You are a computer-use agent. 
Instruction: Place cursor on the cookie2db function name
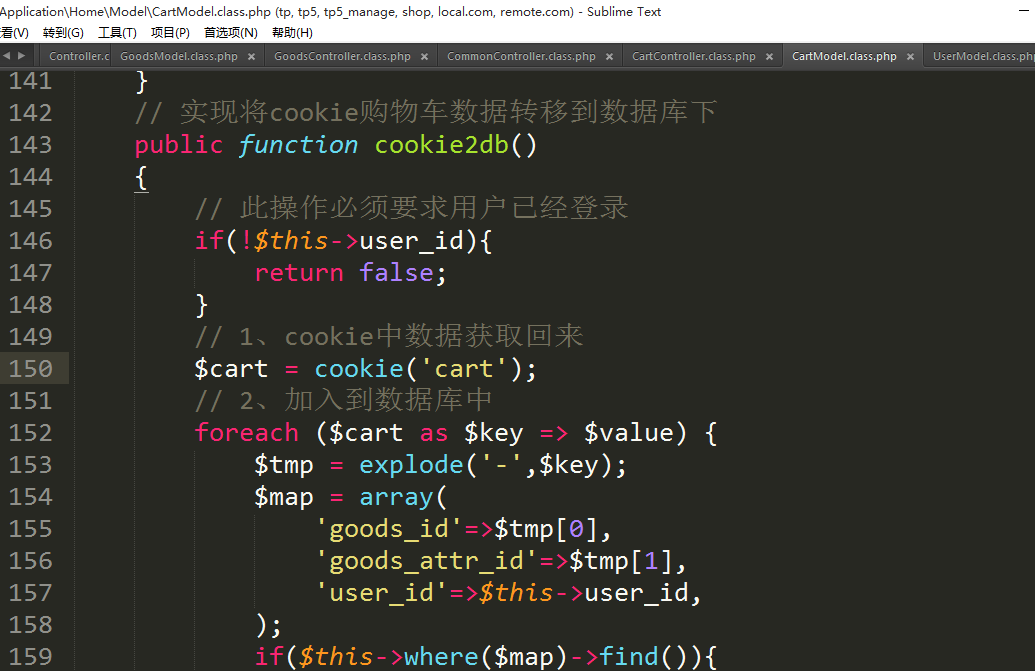point(441,145)
